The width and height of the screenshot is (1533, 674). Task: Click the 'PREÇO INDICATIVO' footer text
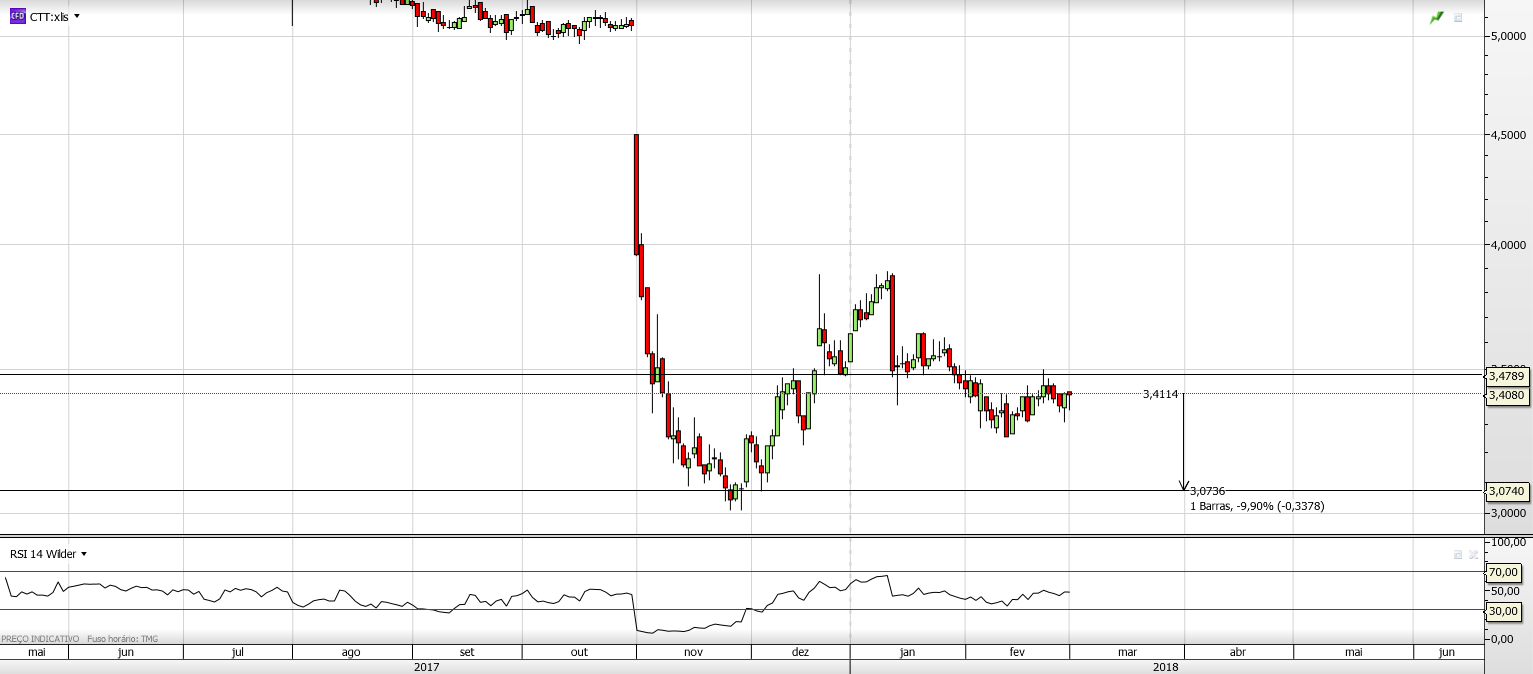coord(40,638)
